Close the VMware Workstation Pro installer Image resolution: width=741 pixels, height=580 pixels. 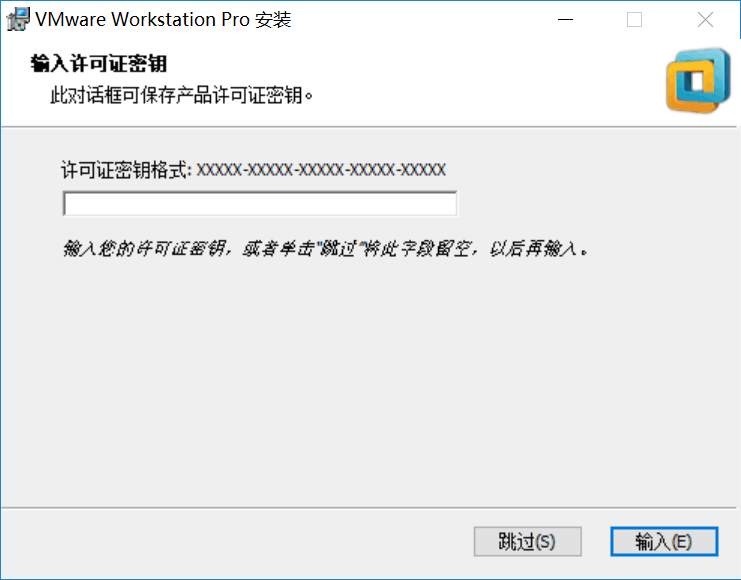click(705, 20)
